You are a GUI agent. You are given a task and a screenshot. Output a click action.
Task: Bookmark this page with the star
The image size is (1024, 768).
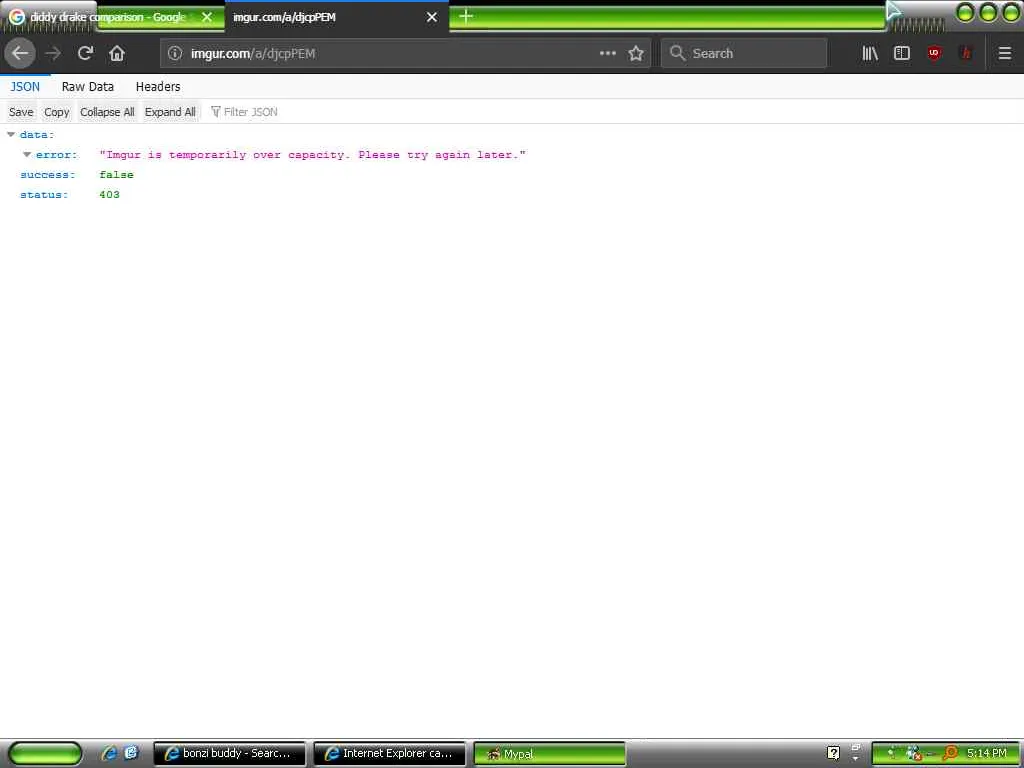pyautogui.click(x=636, y=53)
